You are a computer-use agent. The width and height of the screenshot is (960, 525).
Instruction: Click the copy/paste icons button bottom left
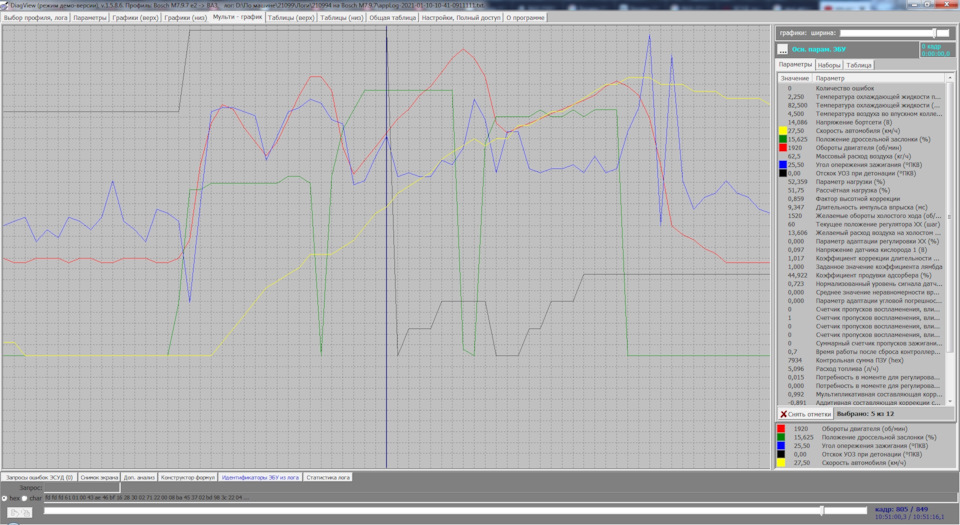(20, 513)
